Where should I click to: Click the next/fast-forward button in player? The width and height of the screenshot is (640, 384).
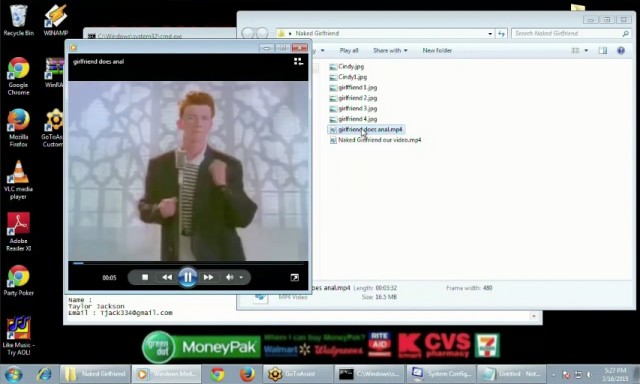[x=209, y=277]
